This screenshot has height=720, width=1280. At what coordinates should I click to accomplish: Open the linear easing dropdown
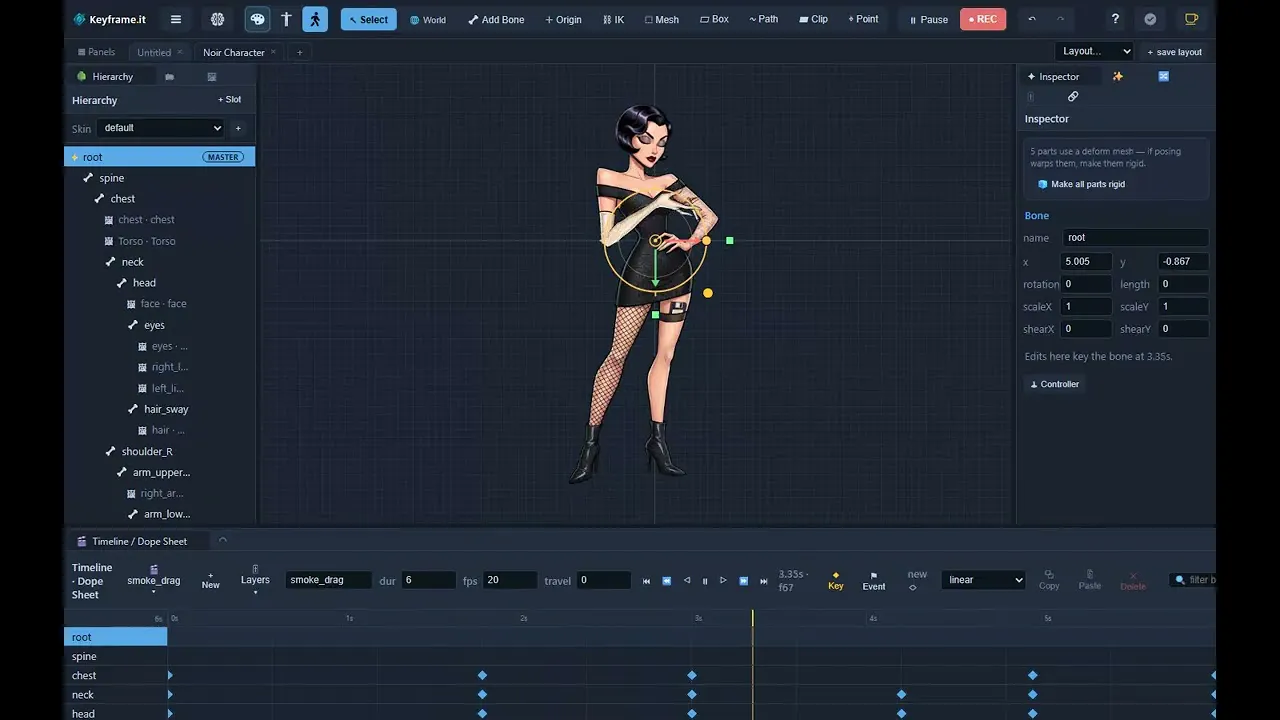984,580
